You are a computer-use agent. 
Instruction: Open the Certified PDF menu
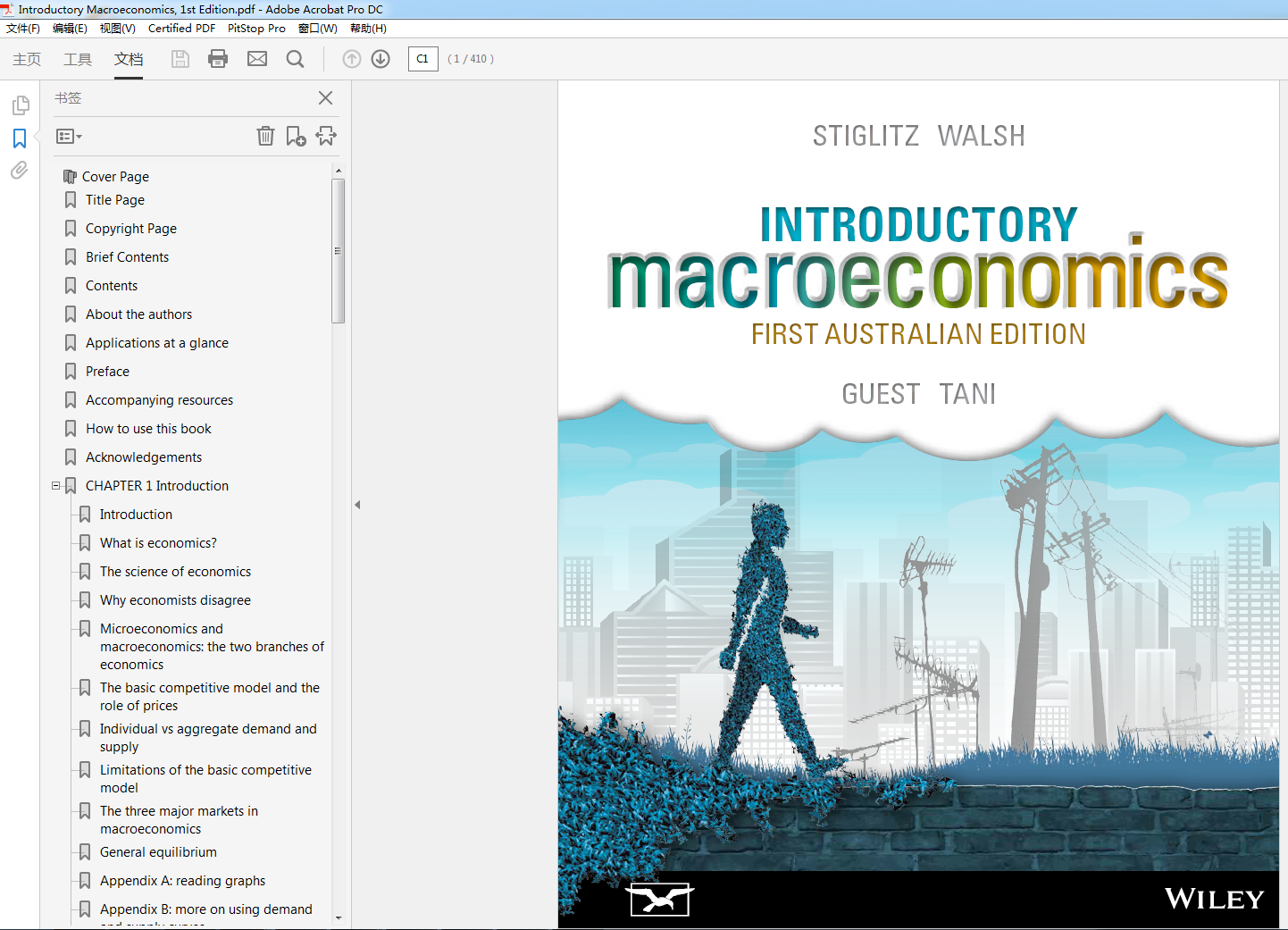[181, 28]
